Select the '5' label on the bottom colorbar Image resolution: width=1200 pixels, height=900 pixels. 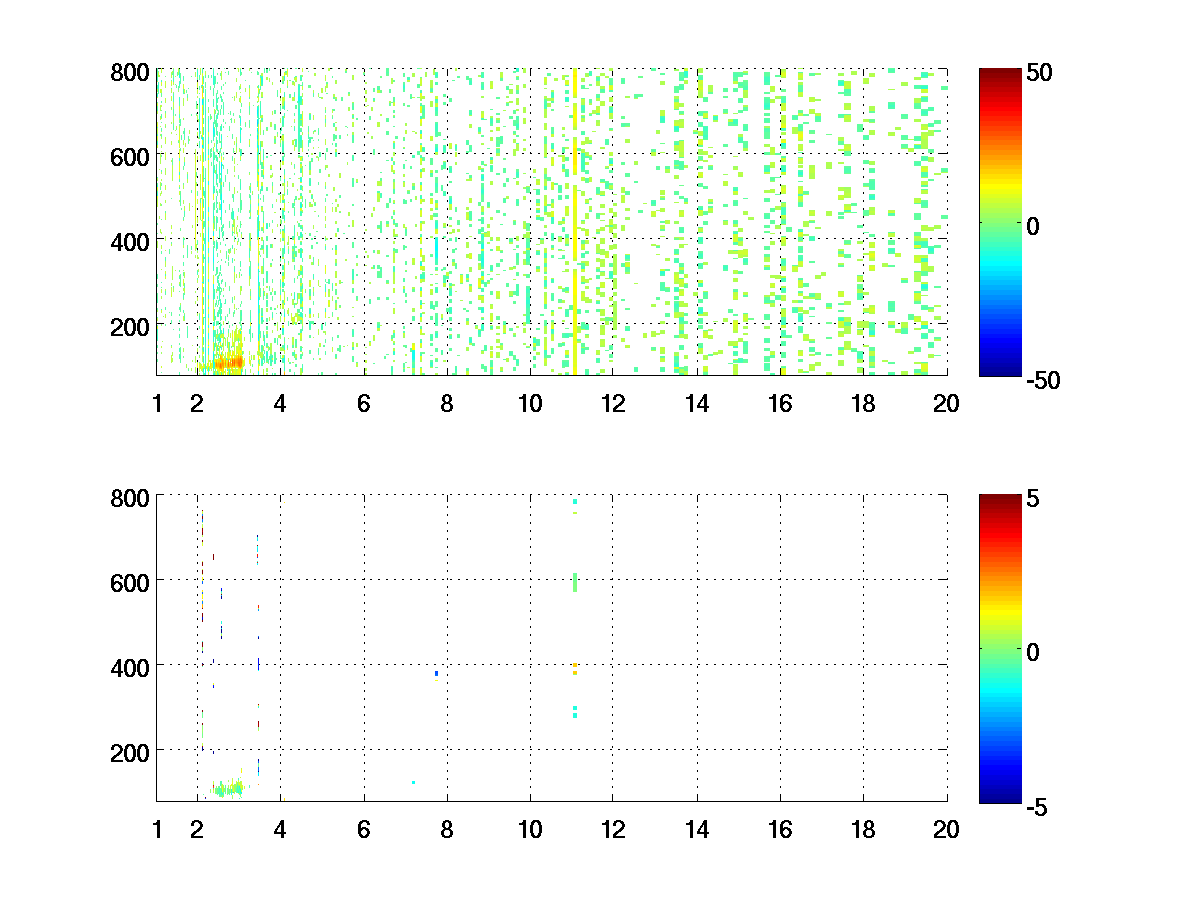pos(1033,498)
